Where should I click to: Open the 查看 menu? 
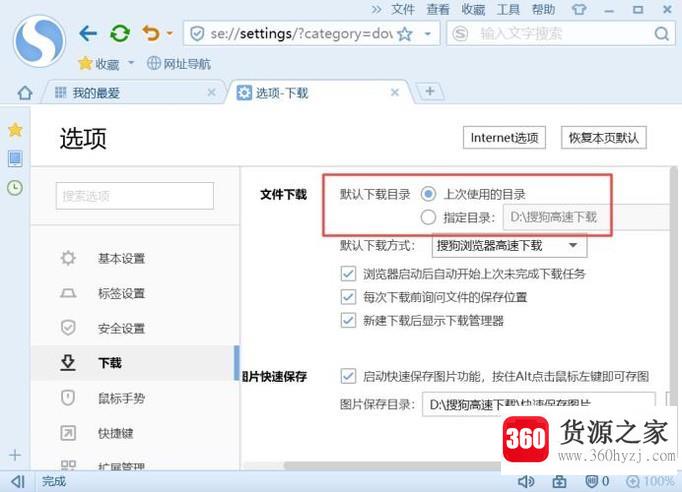click(438, 9)
